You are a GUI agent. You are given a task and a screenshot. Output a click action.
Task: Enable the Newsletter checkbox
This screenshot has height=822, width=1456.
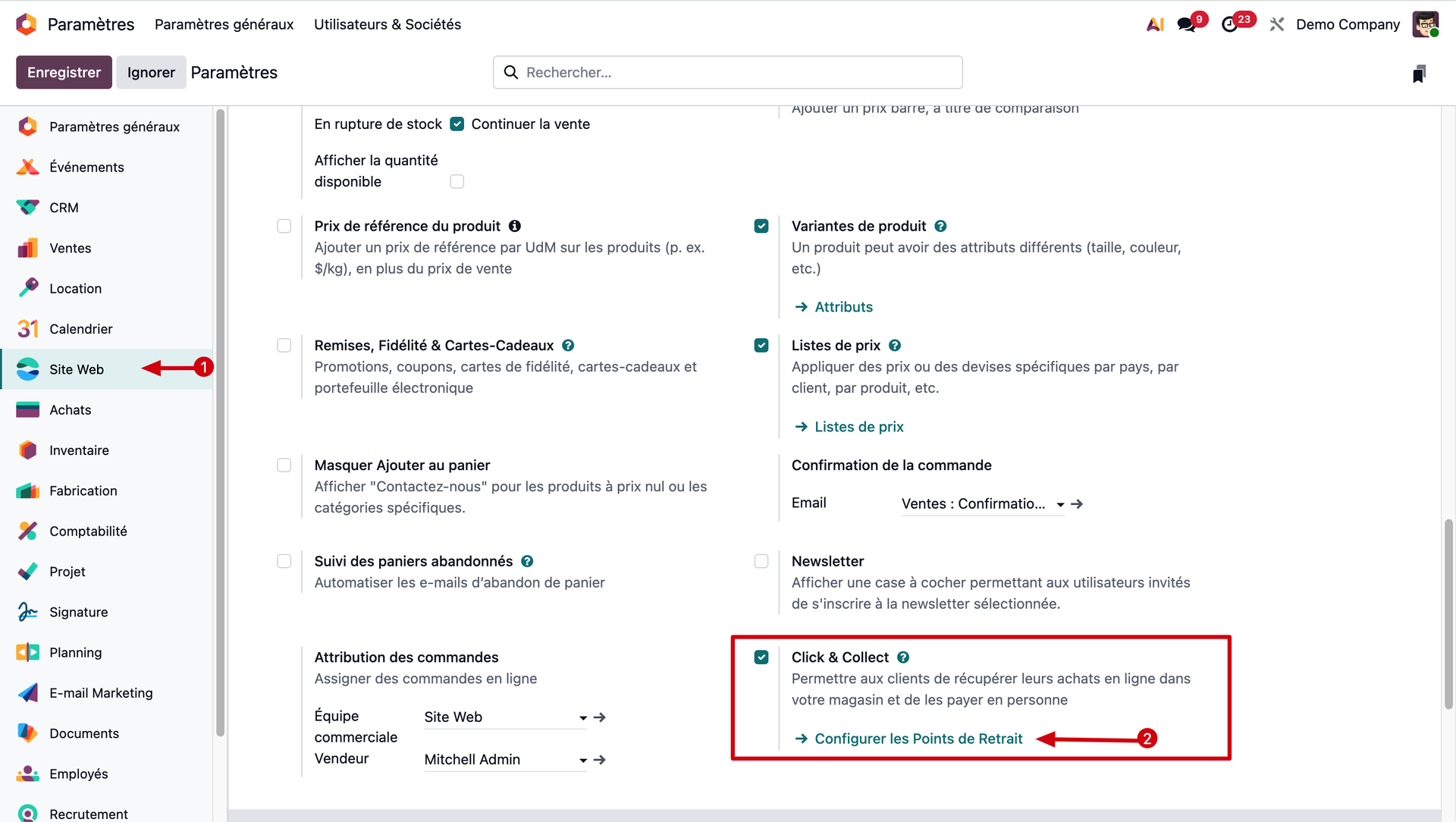[761, 561]
